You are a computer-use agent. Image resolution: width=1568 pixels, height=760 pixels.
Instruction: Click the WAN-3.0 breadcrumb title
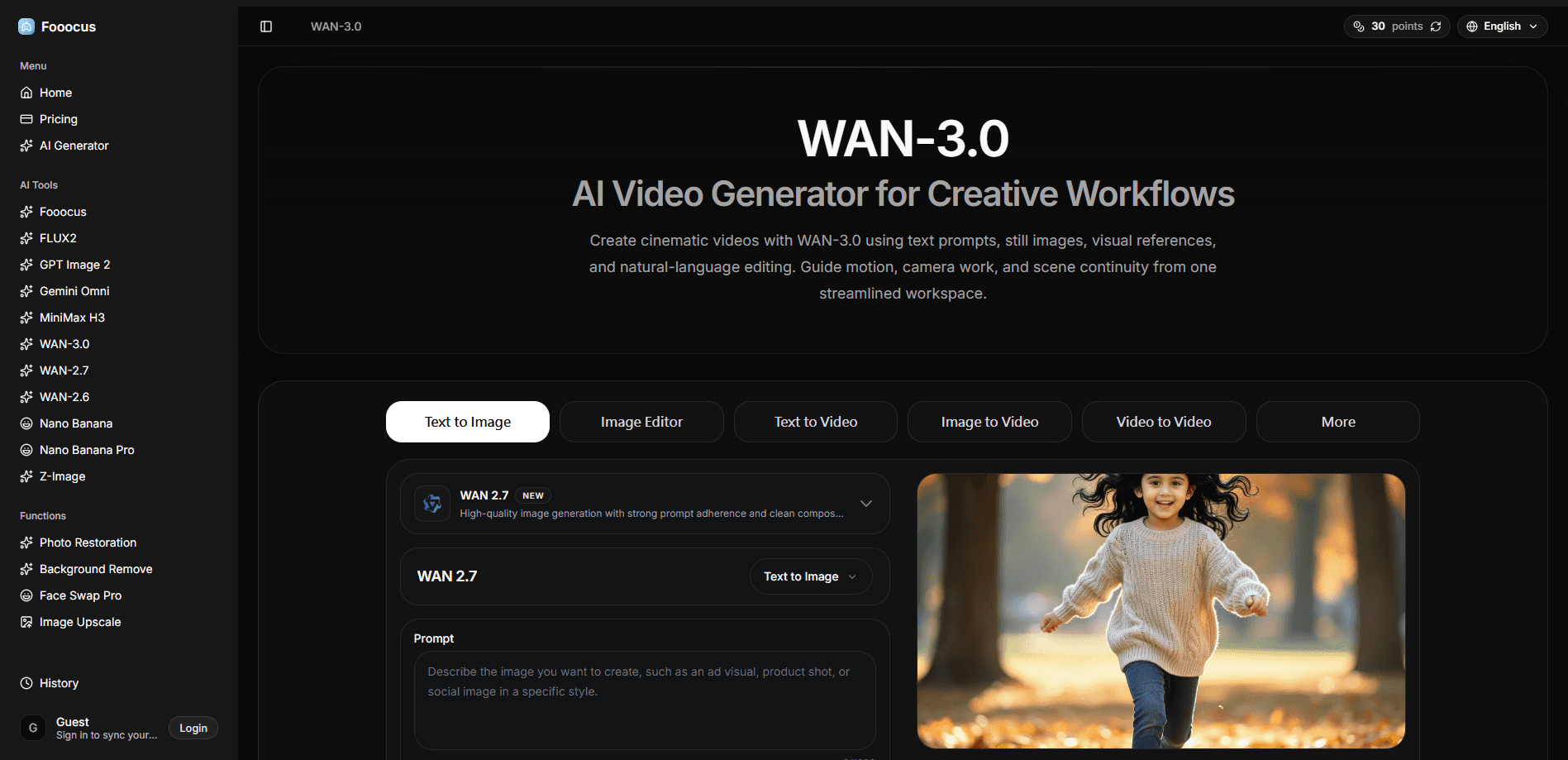pyautogui.click(x=336, y=26)
